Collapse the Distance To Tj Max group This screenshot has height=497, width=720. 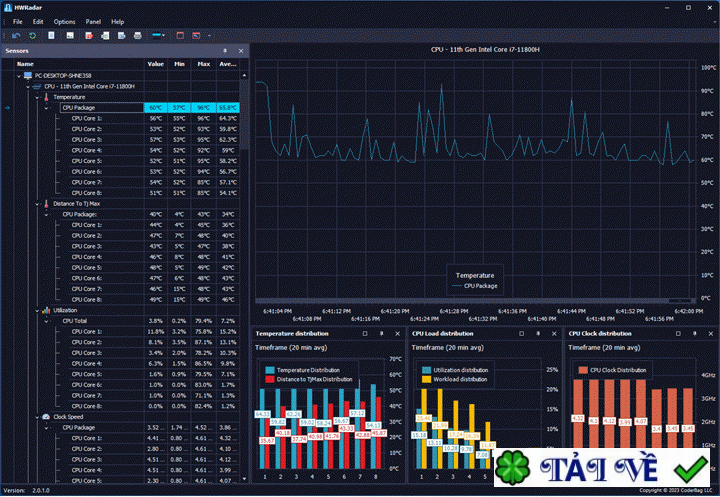pos(36,203)
